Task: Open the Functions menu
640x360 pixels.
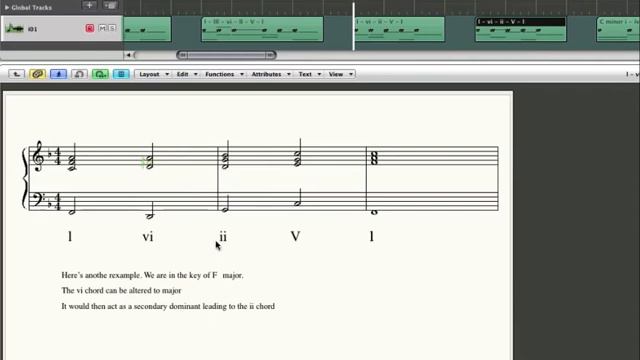Action: coord(224,74)
